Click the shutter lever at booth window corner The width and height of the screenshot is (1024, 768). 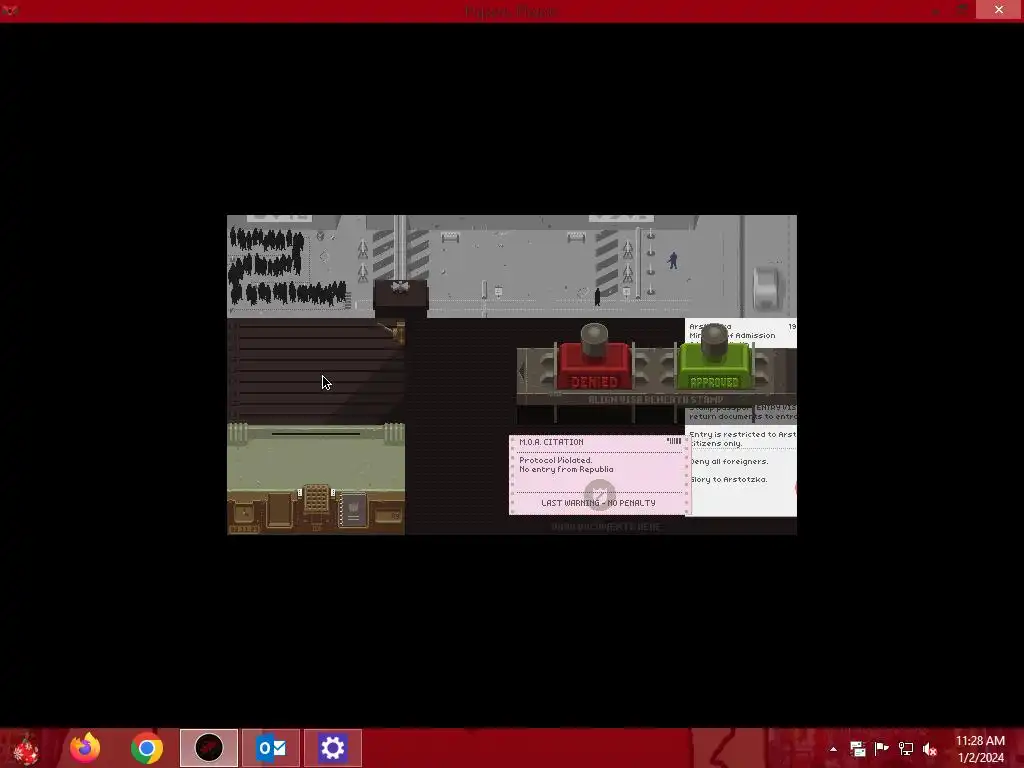pyautogui.click(x=396, y=332)
